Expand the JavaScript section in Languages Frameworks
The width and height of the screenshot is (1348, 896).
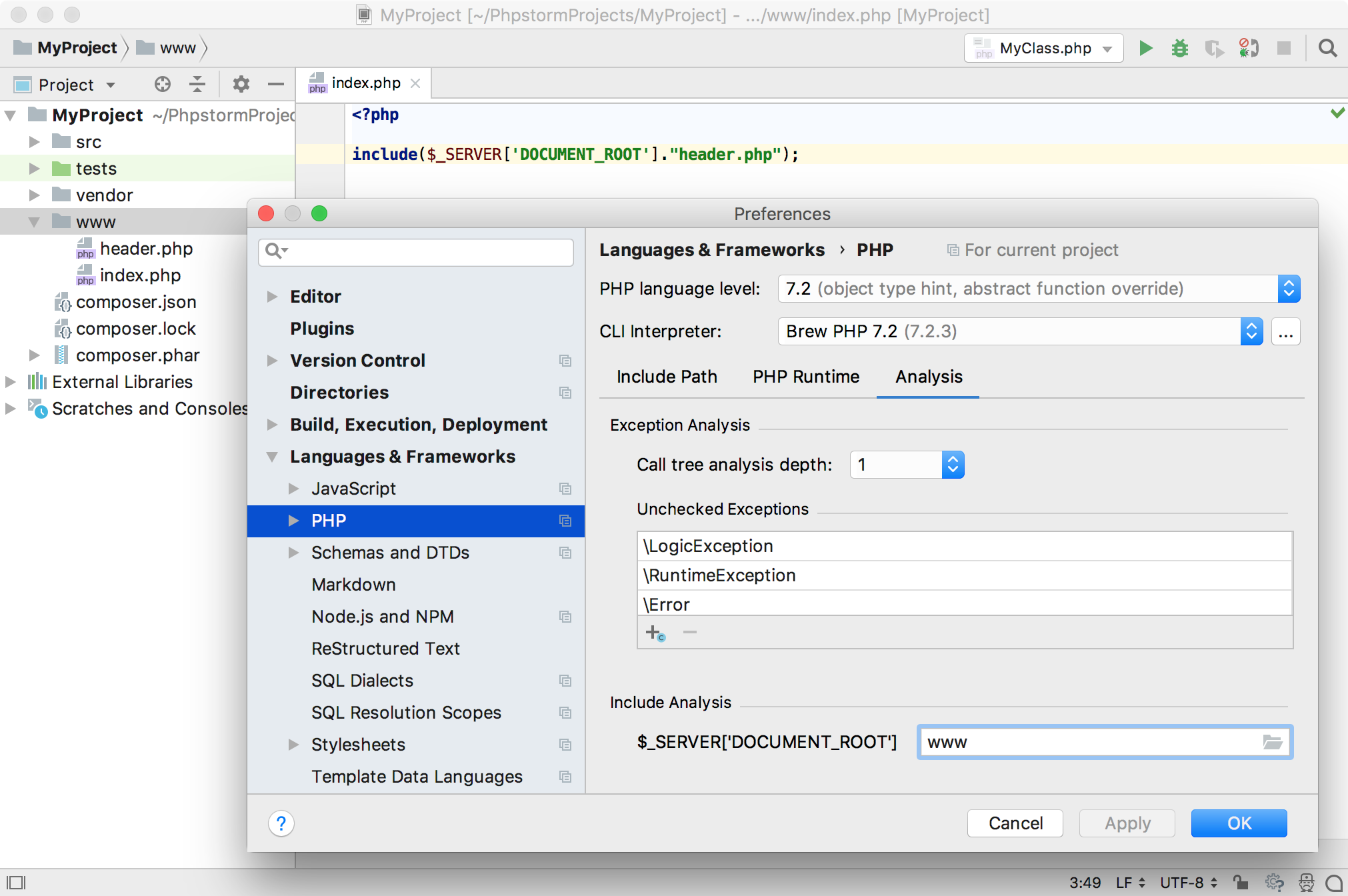tap(293, 488)
